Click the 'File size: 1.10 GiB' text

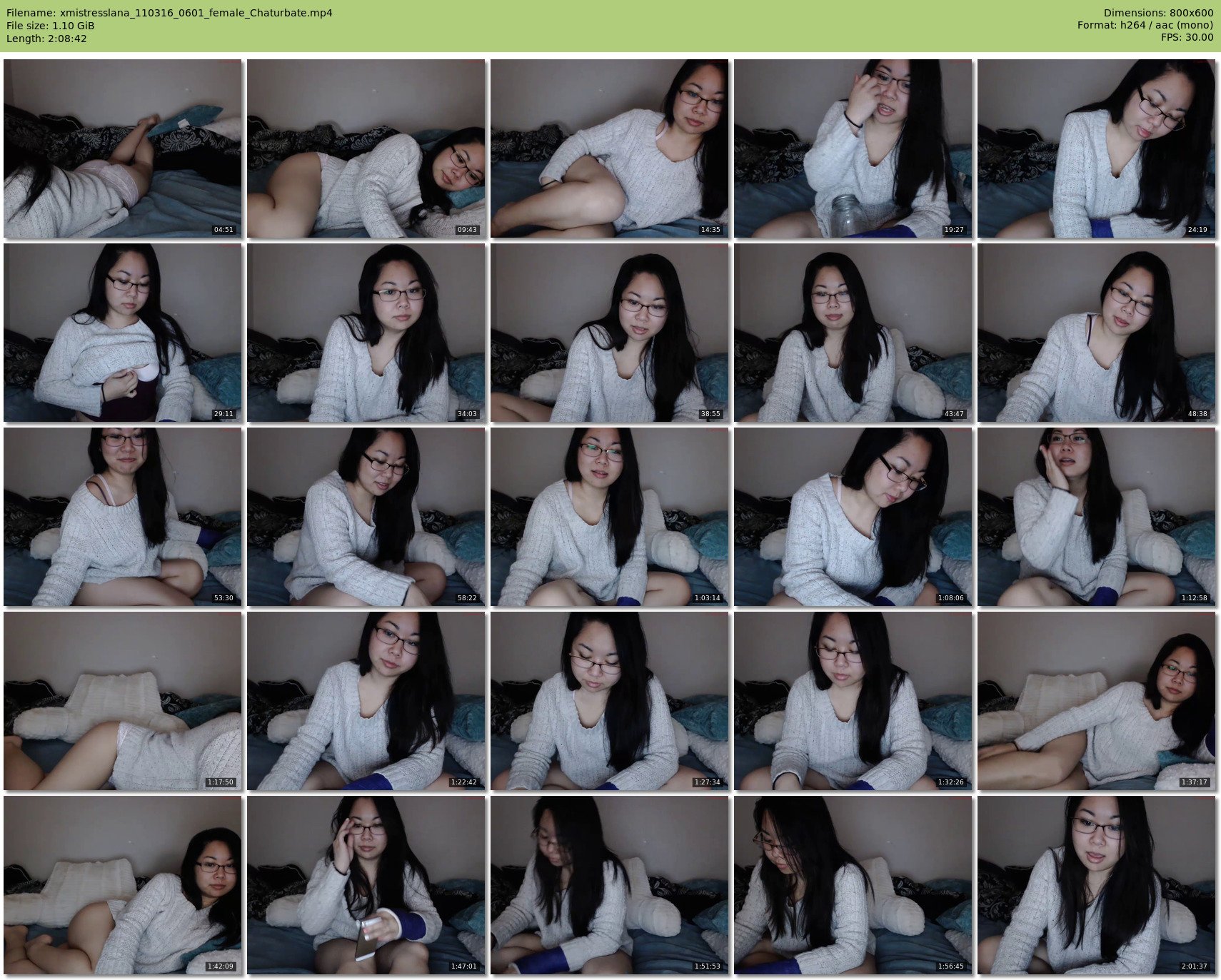[51, 26]
